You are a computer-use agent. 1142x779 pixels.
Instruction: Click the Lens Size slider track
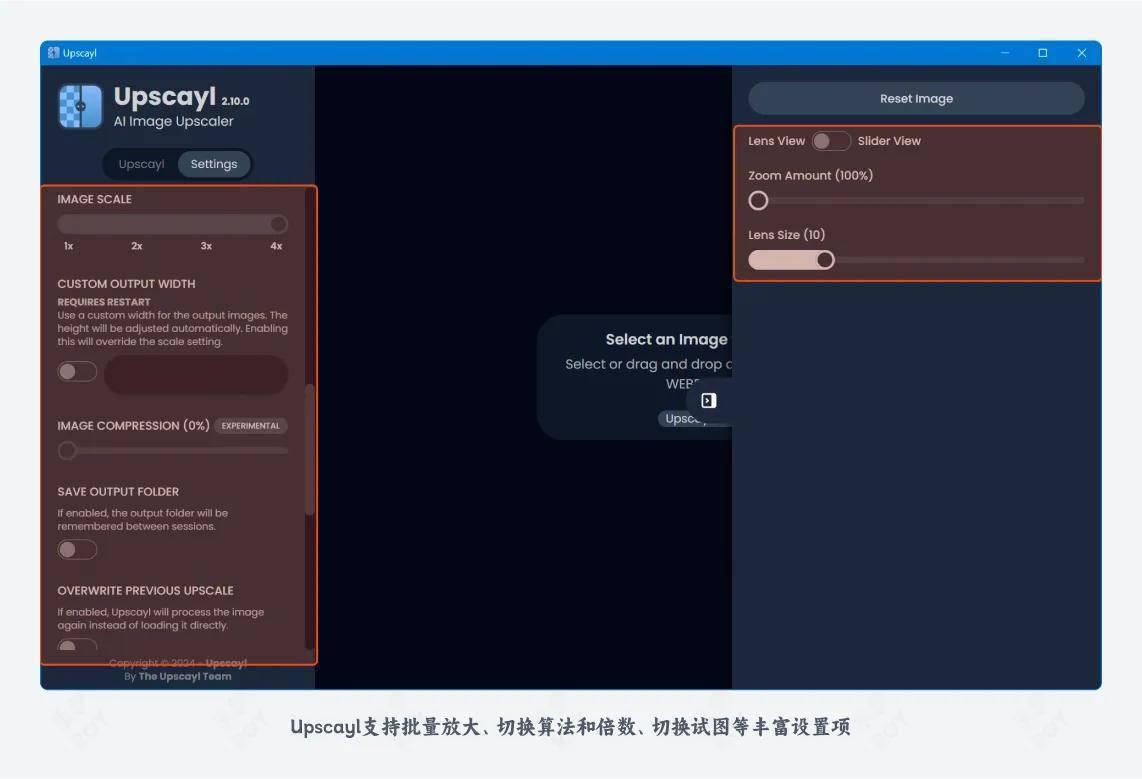pos(916,260)
